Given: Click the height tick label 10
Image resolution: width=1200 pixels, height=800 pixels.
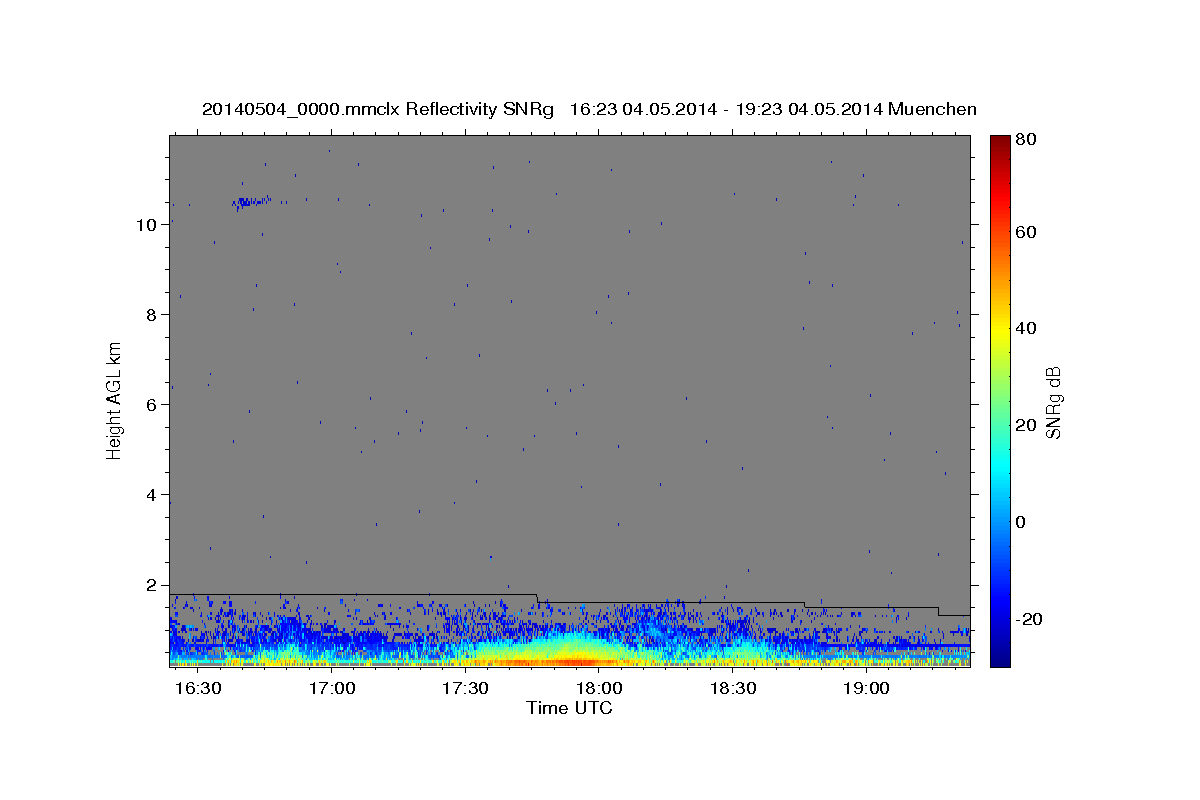Looking at the screenshot, I should (x=146, y=225).
